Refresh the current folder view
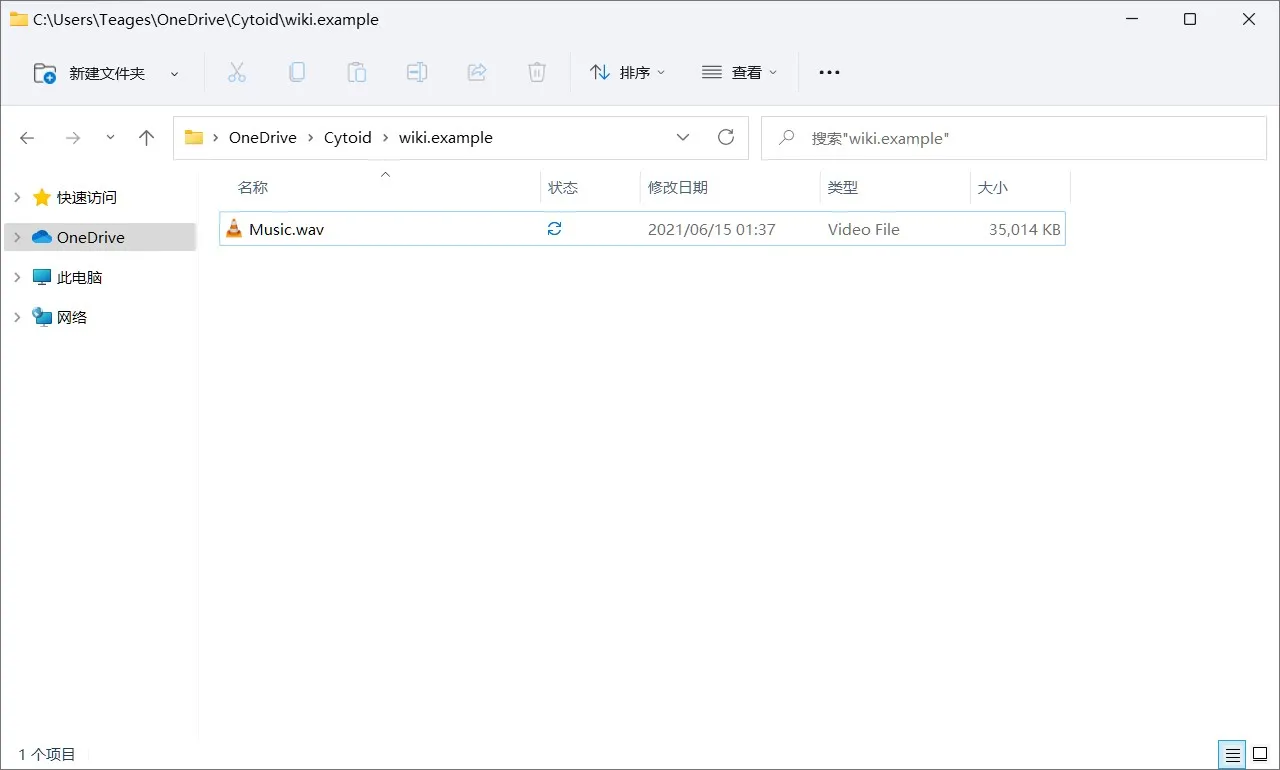This screenshot has height=770, width=1280. pos(726,138)
